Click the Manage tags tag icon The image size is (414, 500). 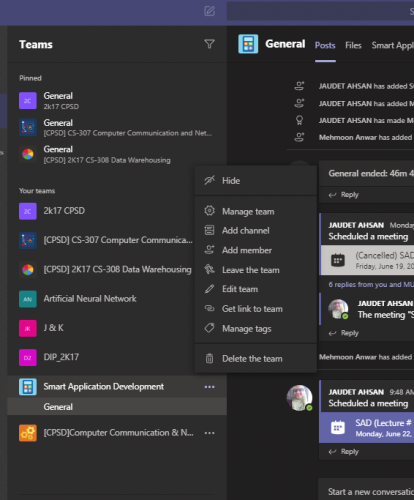[x=209, y=328]
